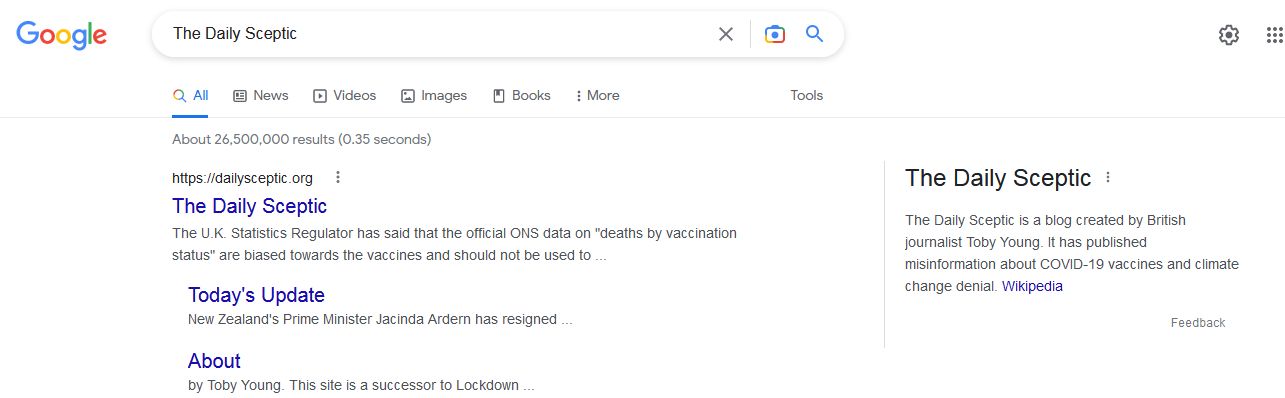The width and height of the screenshot is (1285, 398).
Task: Select the Books tab
Action: click(x=521, y=96)
